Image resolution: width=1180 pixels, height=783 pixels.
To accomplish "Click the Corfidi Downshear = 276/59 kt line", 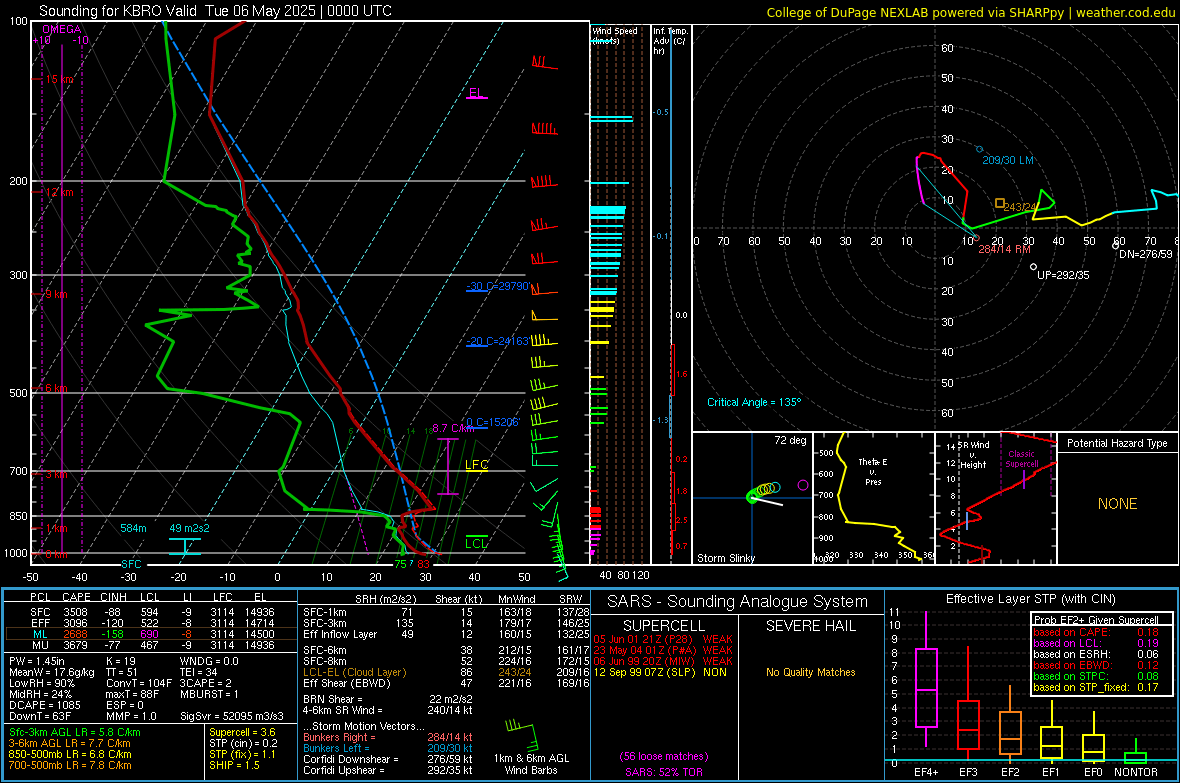I will pyautogui.click(x=388, y=759).
